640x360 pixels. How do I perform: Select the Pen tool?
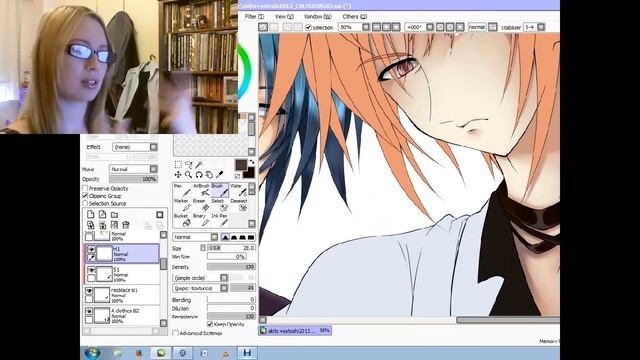click(x=182, y=190)
